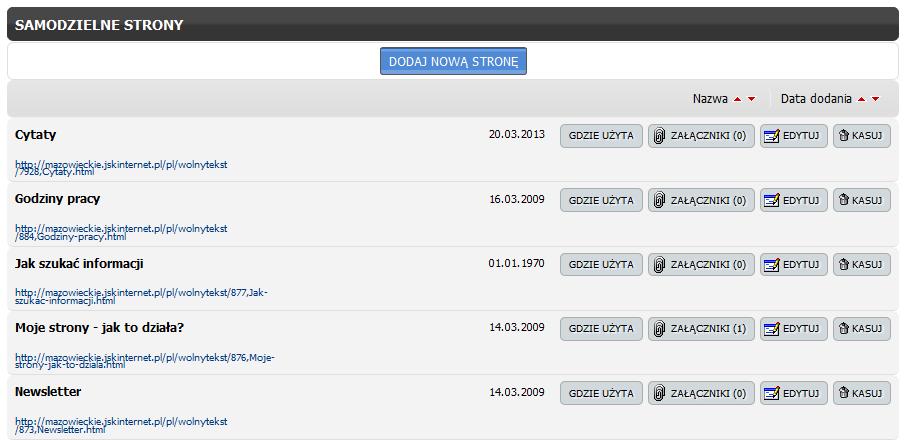Delete the Godziny pracy page
The image size is (905, 440).
[862, 200]
